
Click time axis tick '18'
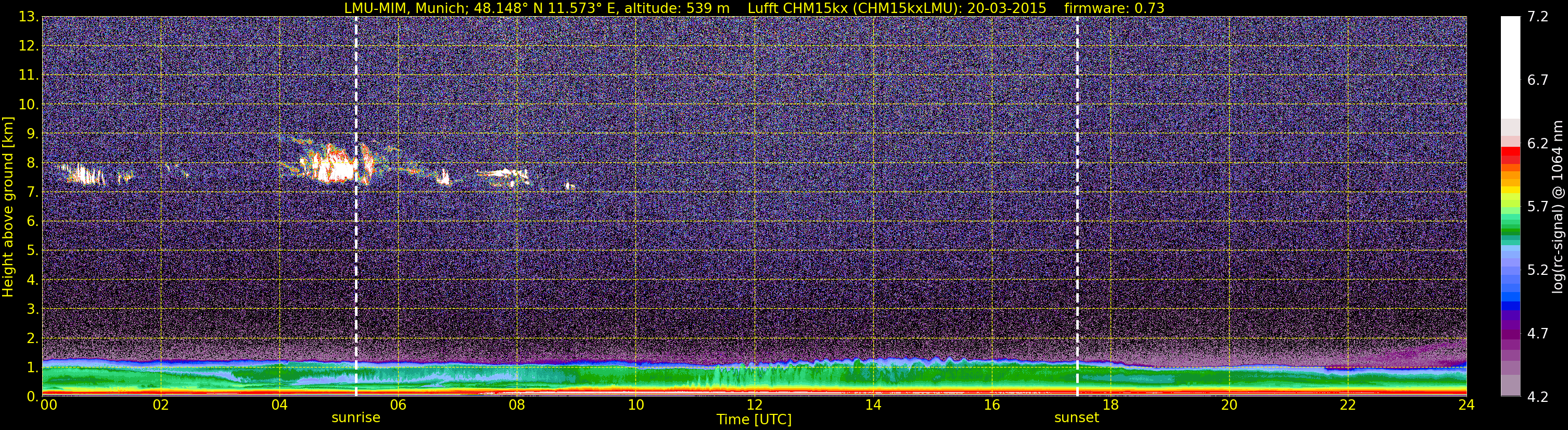(x=1110, y=405)
